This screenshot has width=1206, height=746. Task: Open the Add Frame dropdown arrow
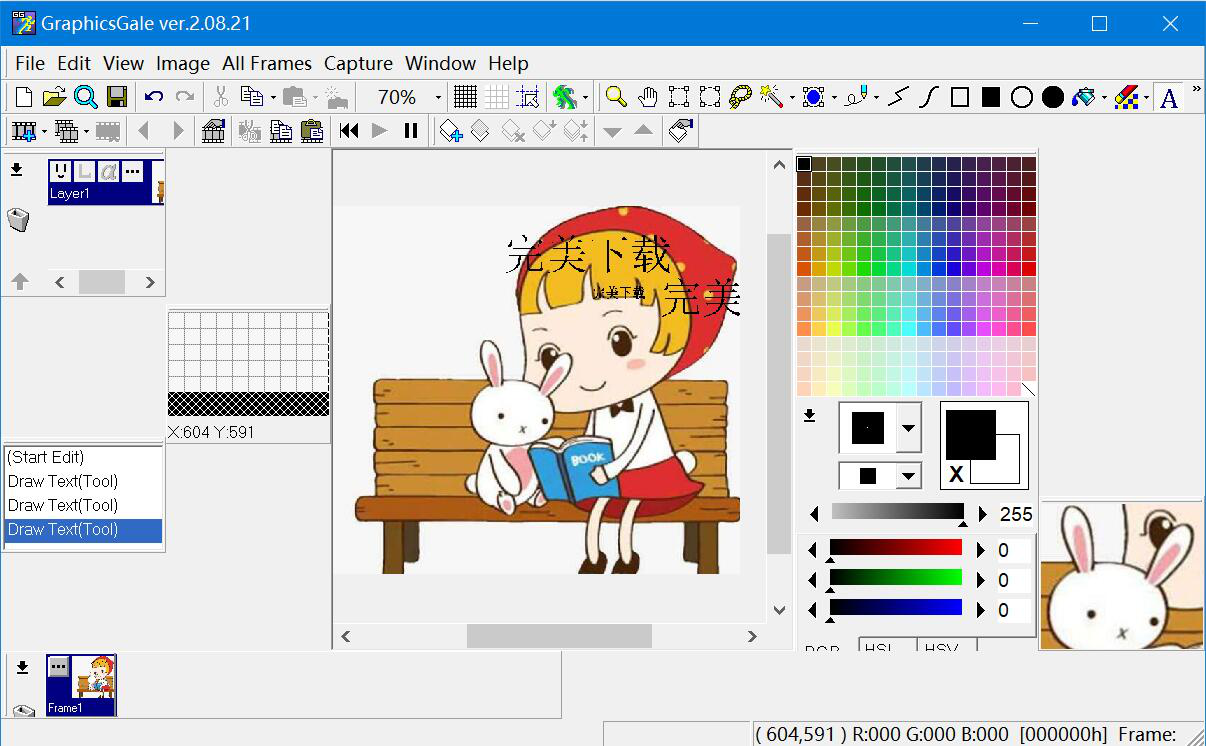point(44,131)
